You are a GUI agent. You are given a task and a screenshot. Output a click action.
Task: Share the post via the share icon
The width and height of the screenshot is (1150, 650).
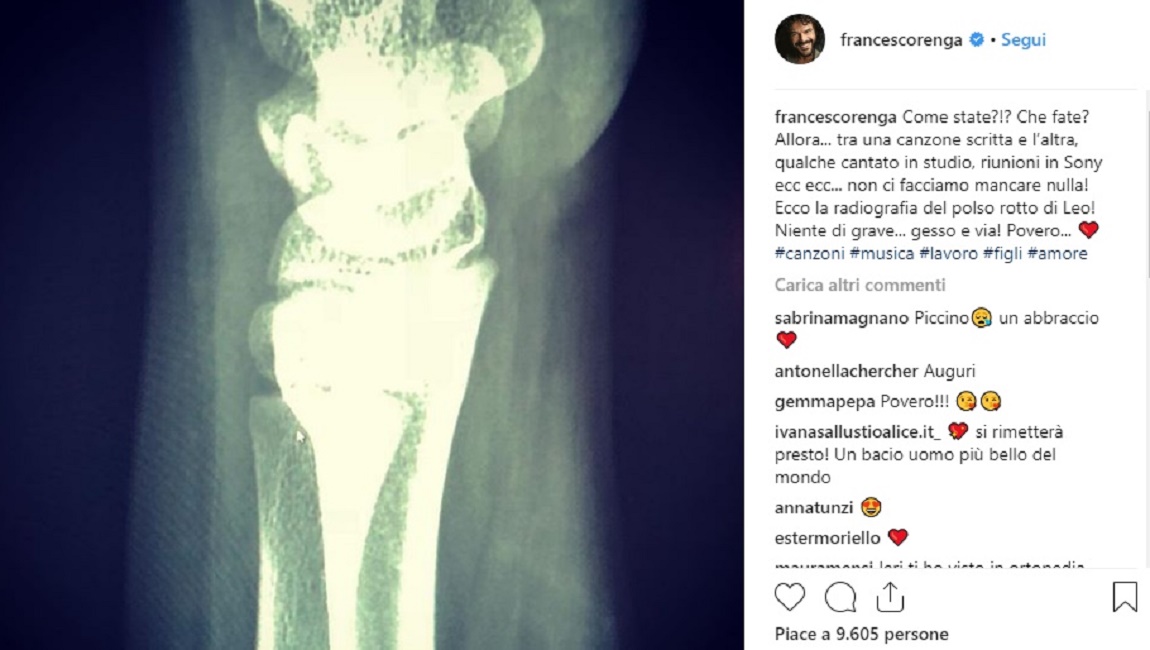[890, 597]
